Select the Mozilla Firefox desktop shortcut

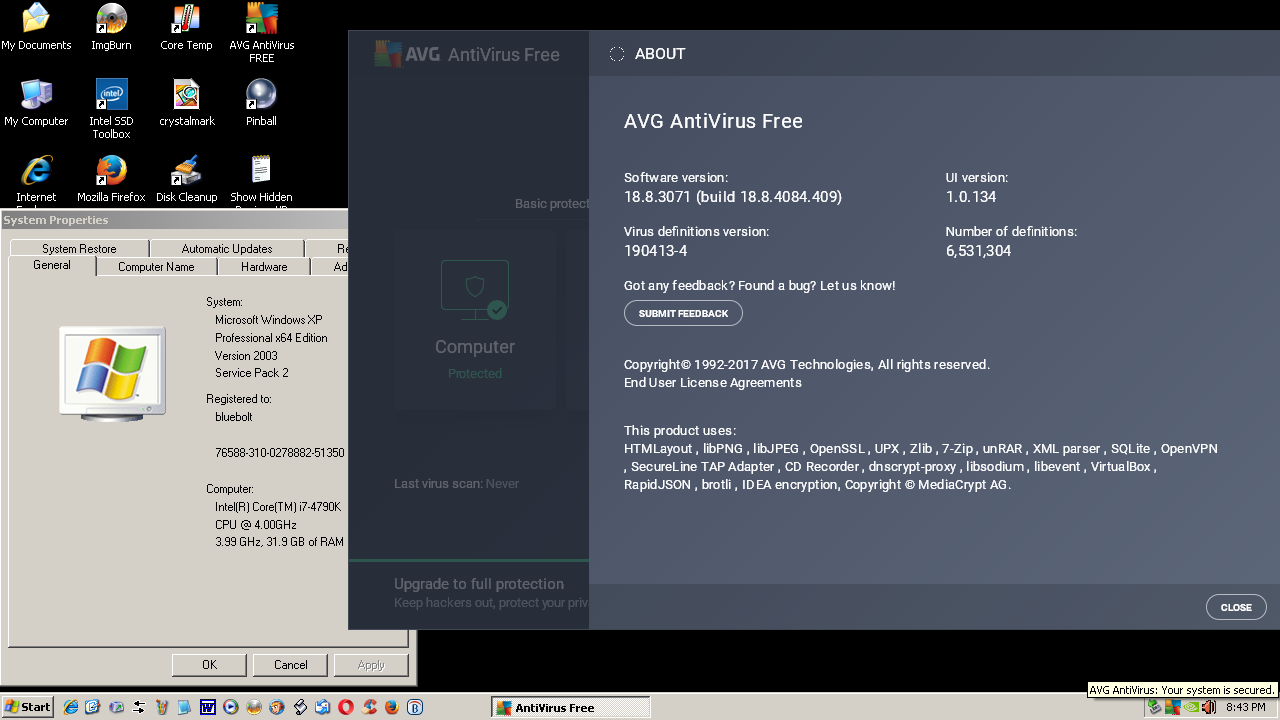(x=111, y=179)
